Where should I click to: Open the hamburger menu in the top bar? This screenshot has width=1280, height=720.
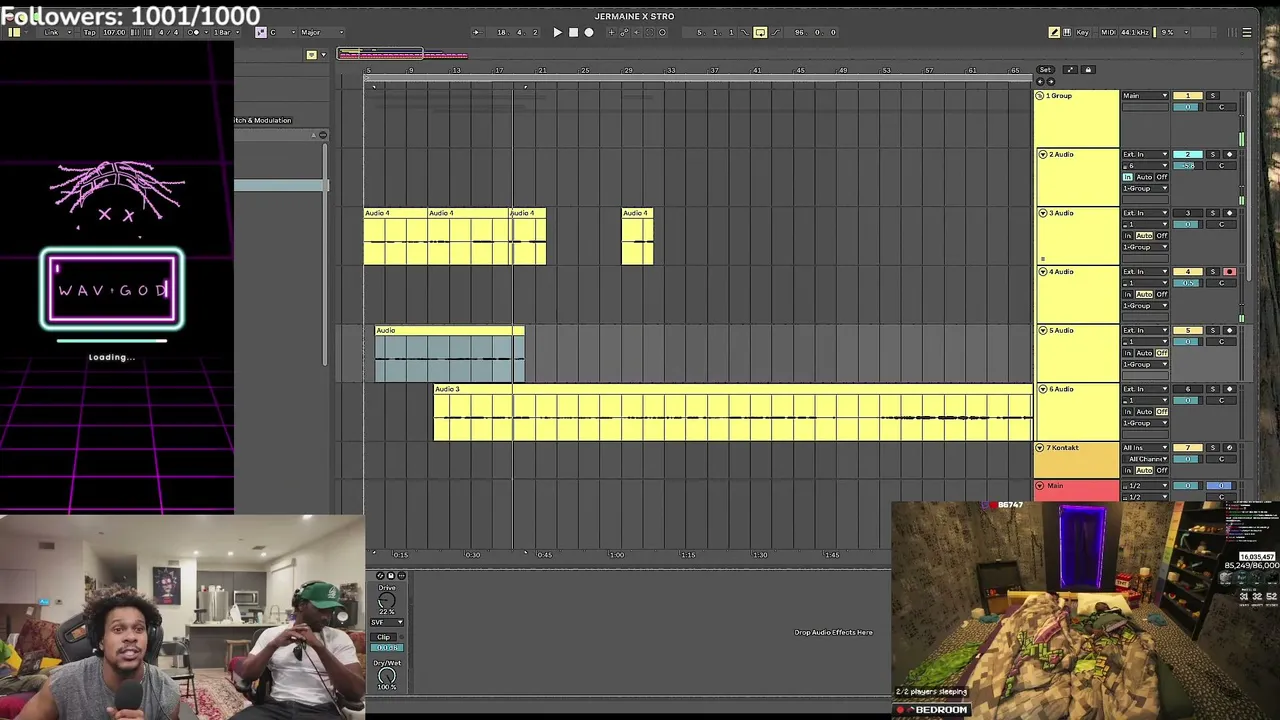(1246, 32)
